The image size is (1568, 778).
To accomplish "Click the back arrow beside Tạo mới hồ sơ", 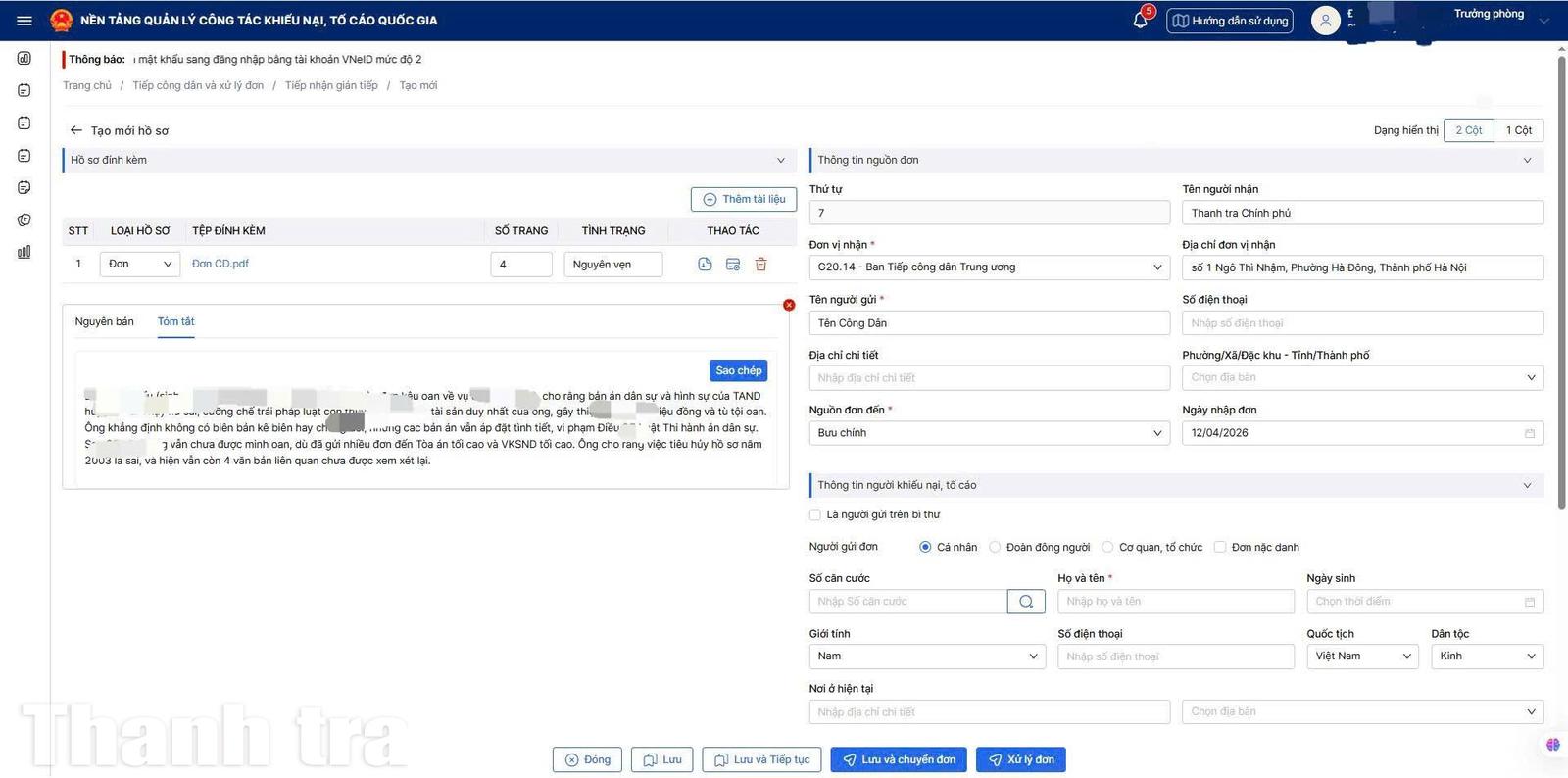I will pyautogui.click(x=75, y=130).
